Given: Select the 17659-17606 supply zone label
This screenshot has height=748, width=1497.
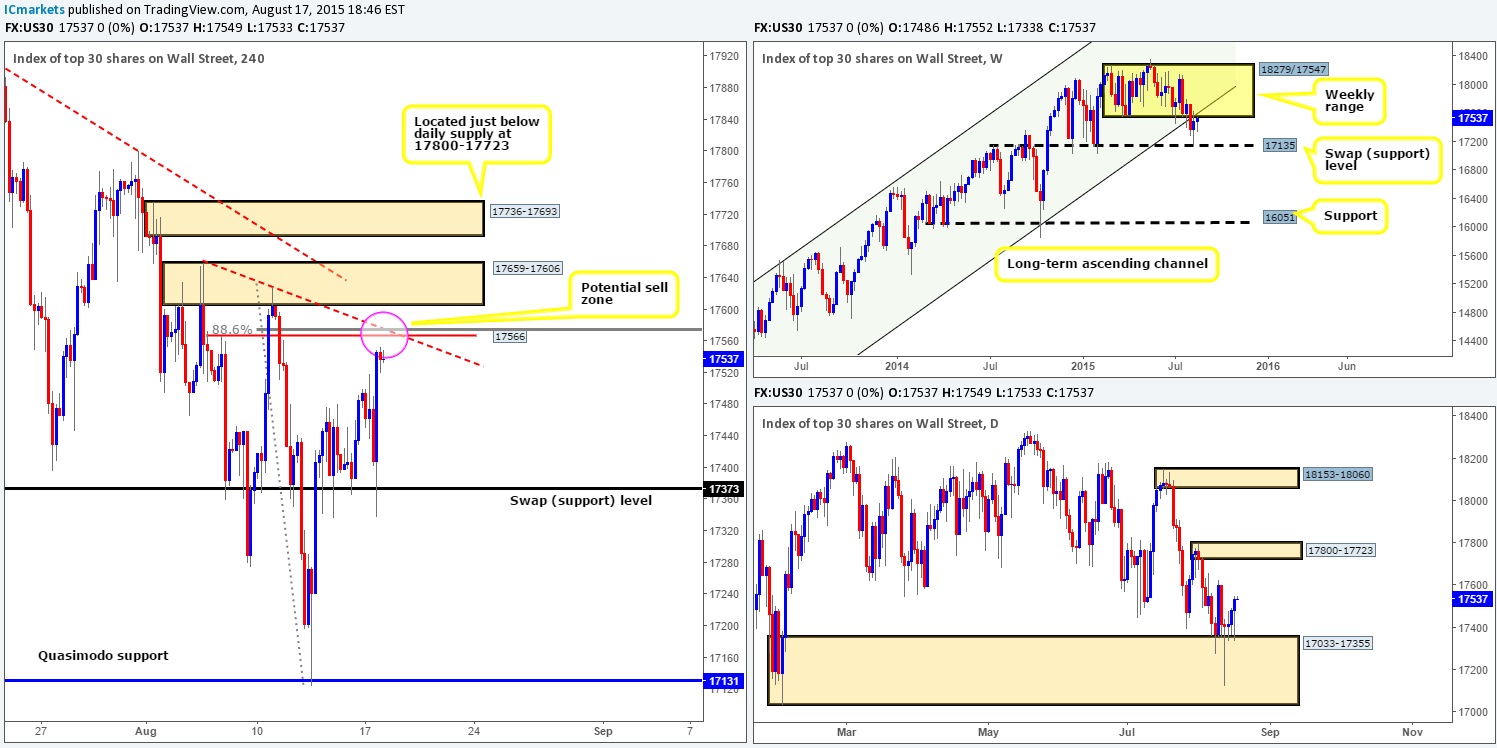Looking at the screenshot, I should 530,269.
